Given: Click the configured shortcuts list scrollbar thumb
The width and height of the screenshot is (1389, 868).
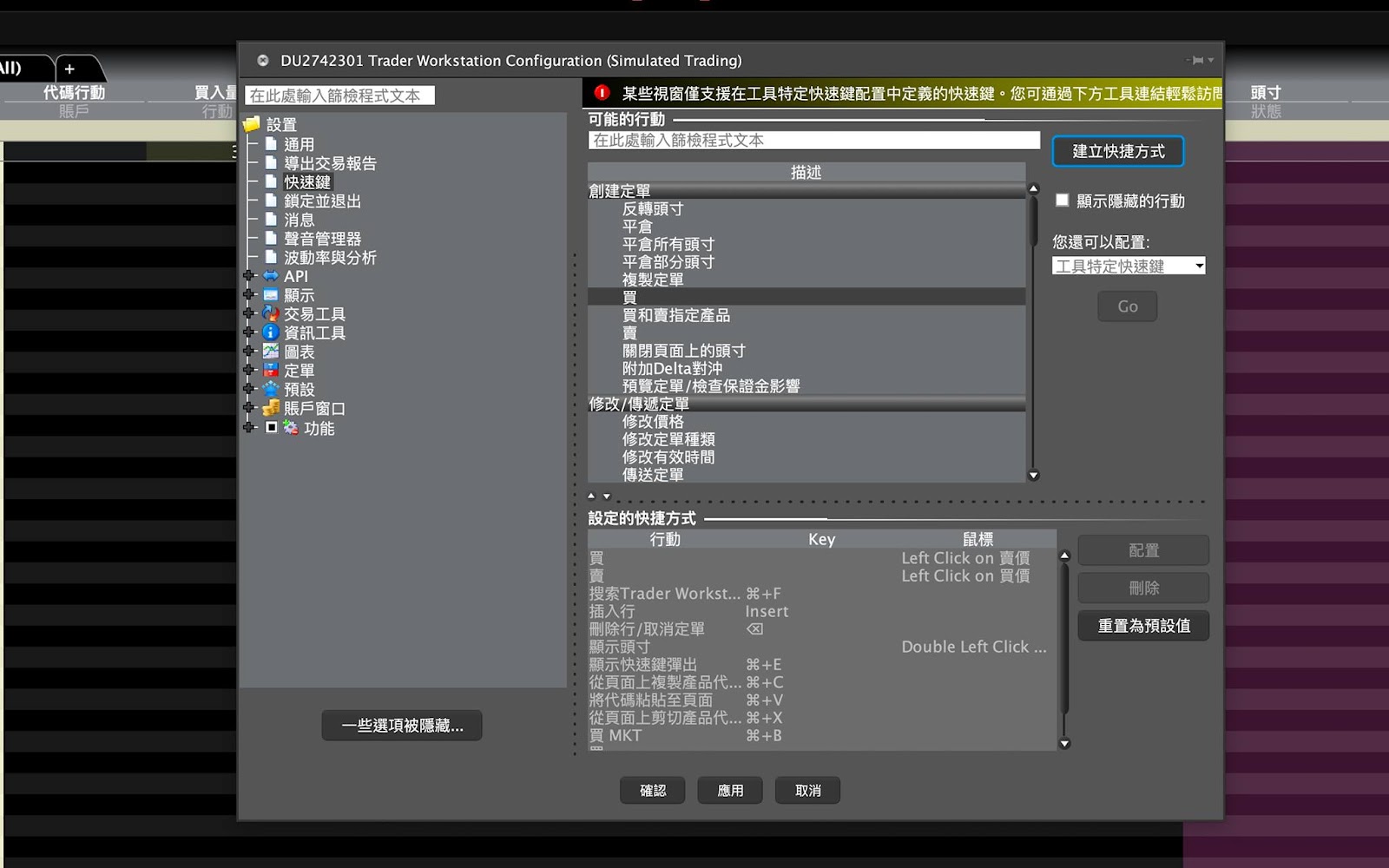Looking at the screenshot, I should pos(1065,638).
